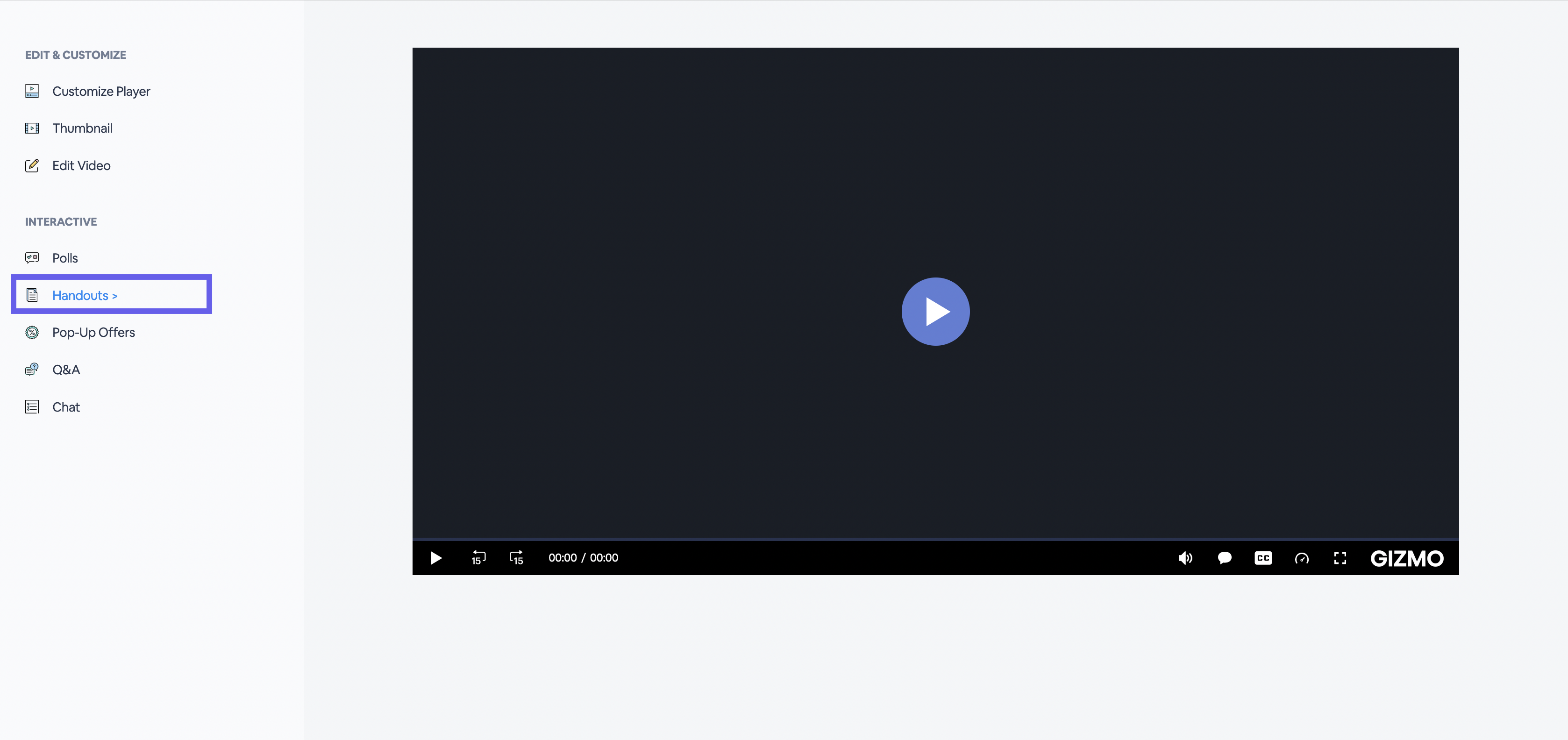This screenshot has height=740, width=1568.
Task: Select Thumbnail in sidebar
Action: click(x=82, y=128)
